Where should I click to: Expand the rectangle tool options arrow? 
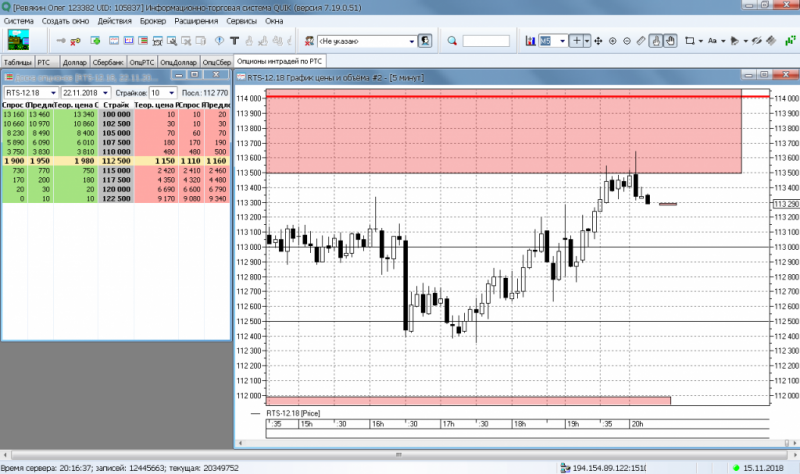(x=701, y=41)
